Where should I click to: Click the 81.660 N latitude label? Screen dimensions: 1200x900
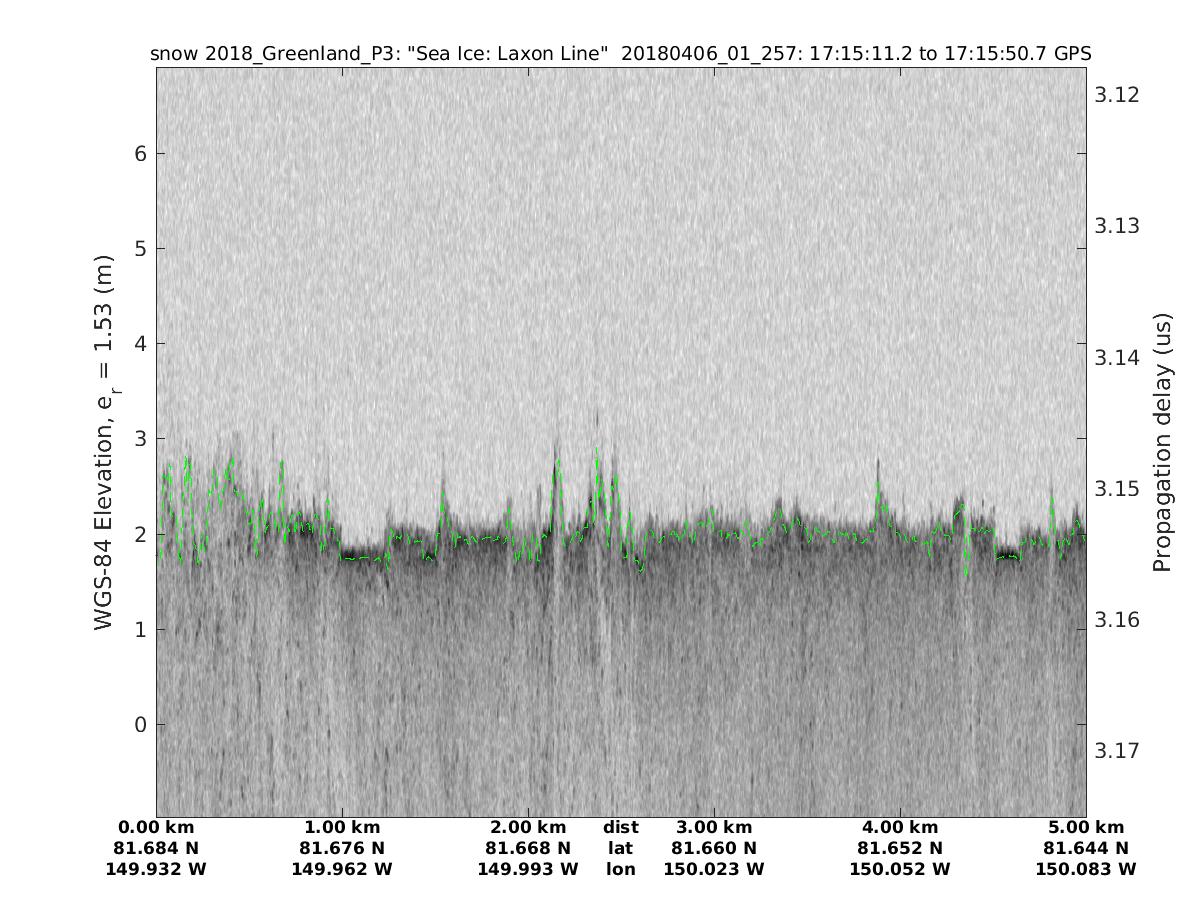pyautogui.click(x=714, y=849)
